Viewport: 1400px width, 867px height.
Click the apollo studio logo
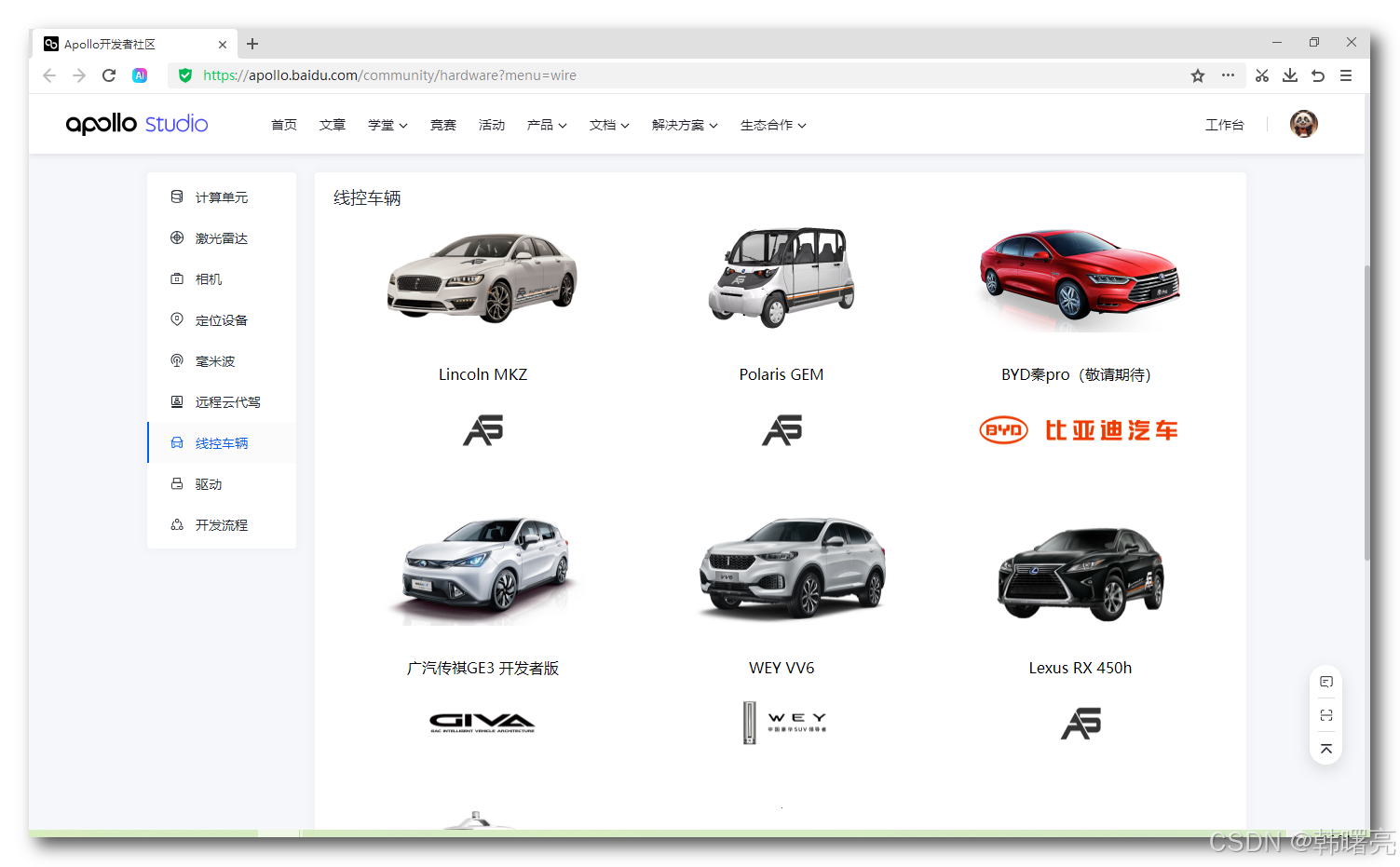coord(137,124)
